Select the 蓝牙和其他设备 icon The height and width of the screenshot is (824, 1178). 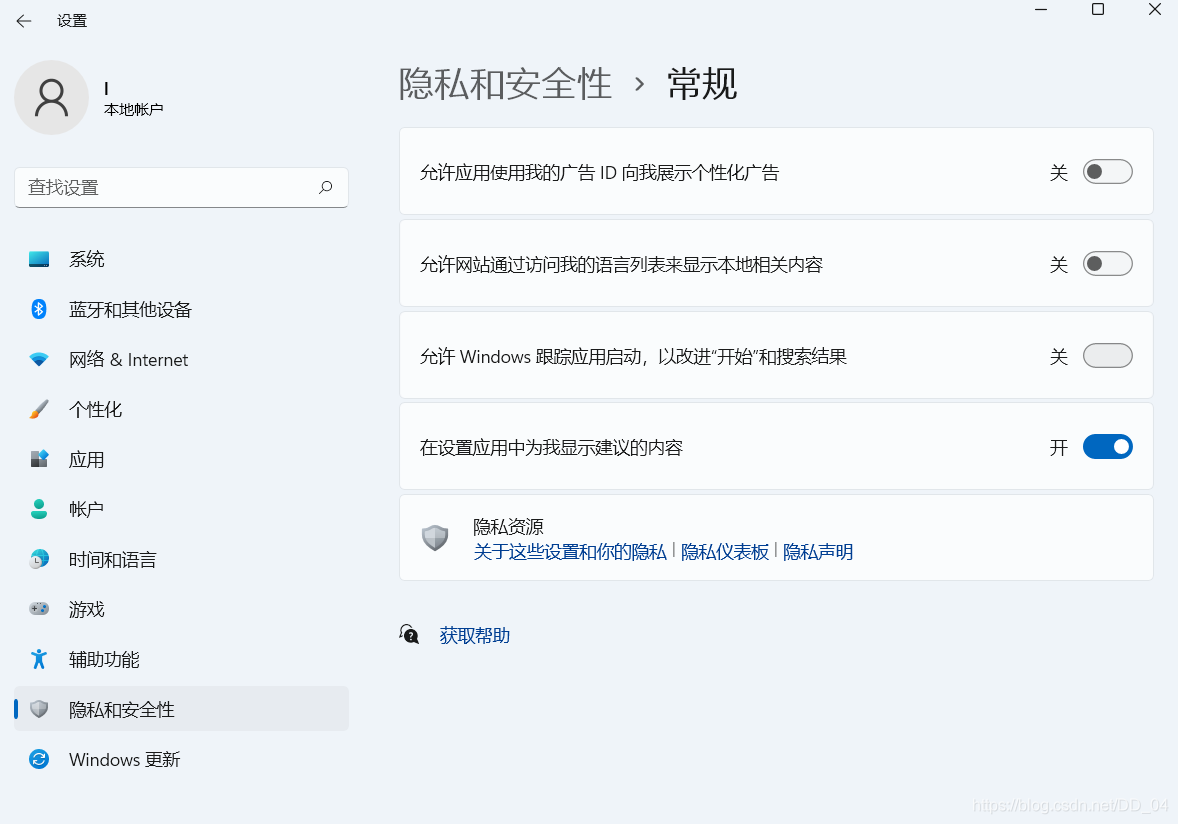[x=39, y=309]
